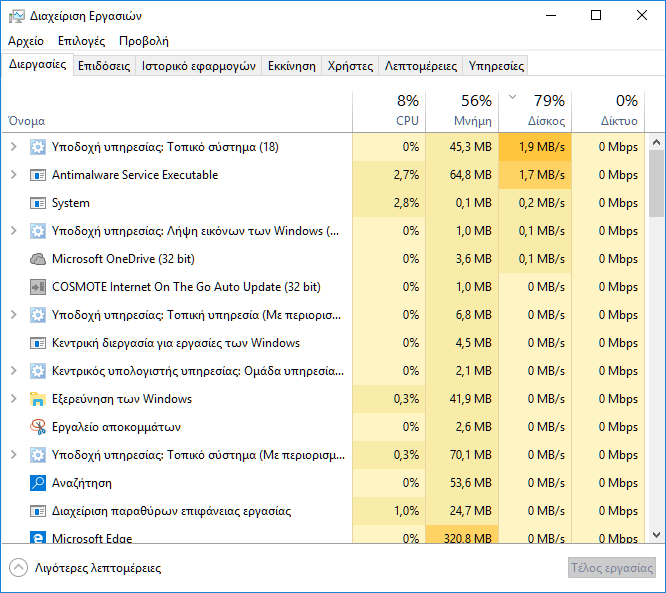Viewport: 666px width, 593px height.
Task: Click the 1,0% CPU value
Action: pos(406,511)
